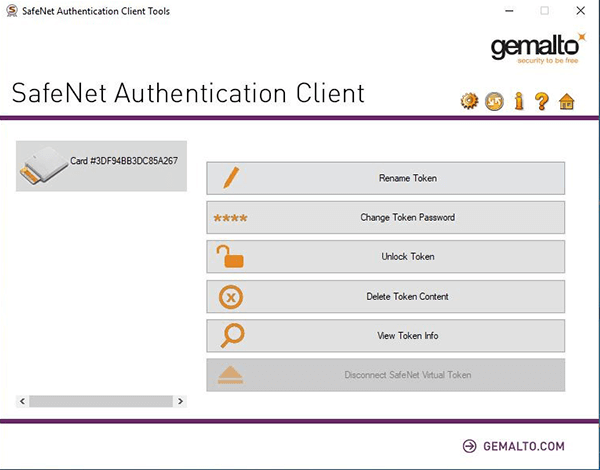Click the magnifying glass icon
The image size is (600, 470).
point(232,336)
